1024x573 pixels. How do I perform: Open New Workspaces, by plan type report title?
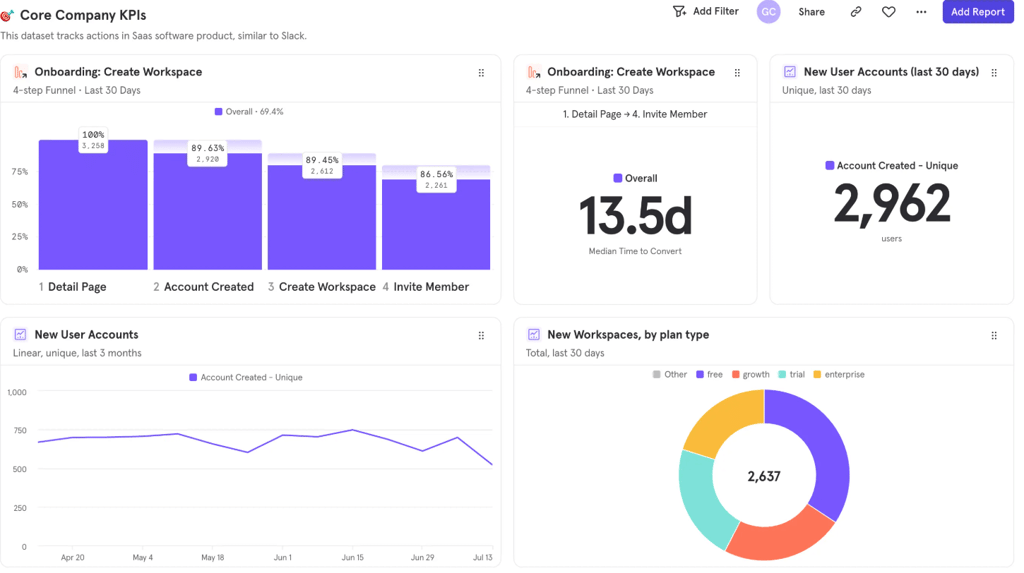[628, 335]
